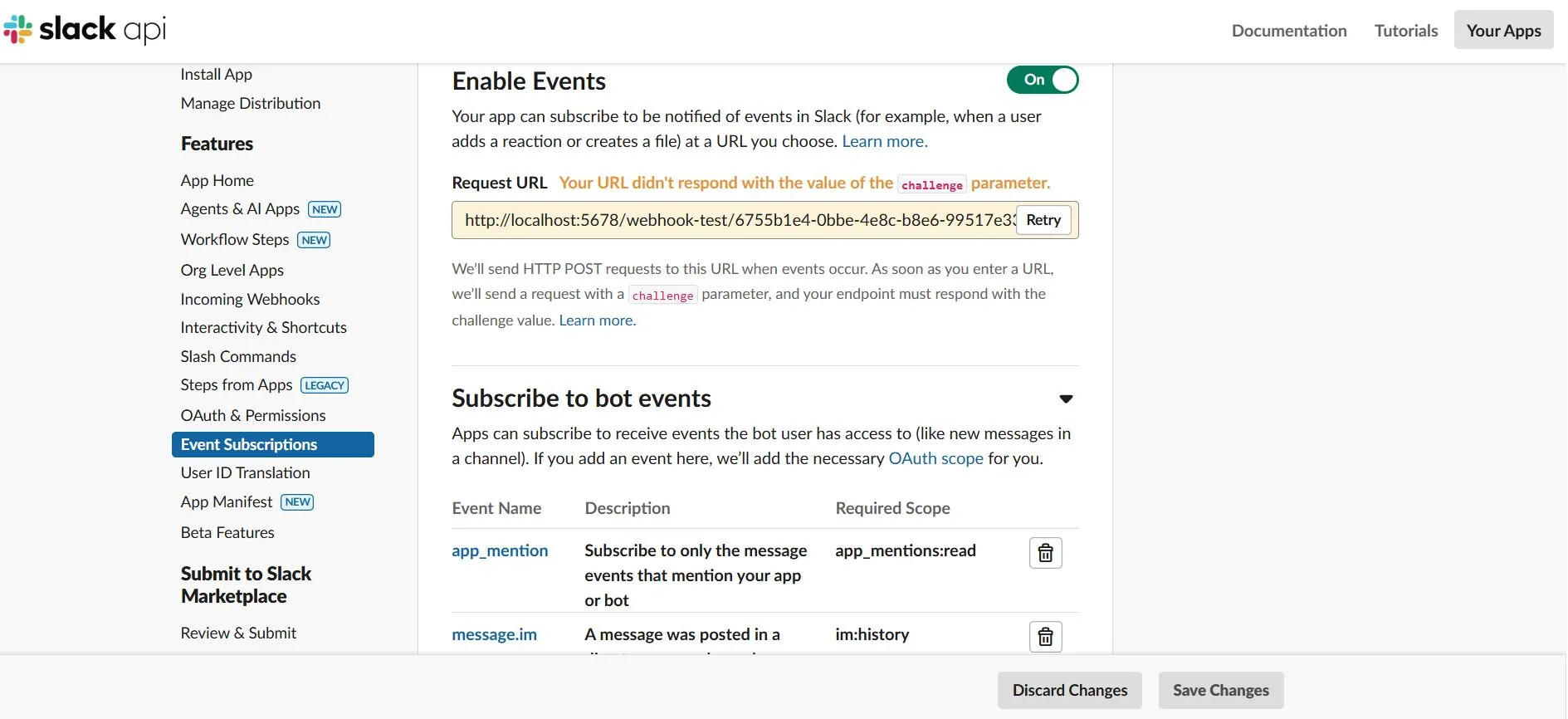The height and width of the screenshot is (719, 1568).
Task: Select Slash Commands in Features list
Action: click(x=238, y=356)
